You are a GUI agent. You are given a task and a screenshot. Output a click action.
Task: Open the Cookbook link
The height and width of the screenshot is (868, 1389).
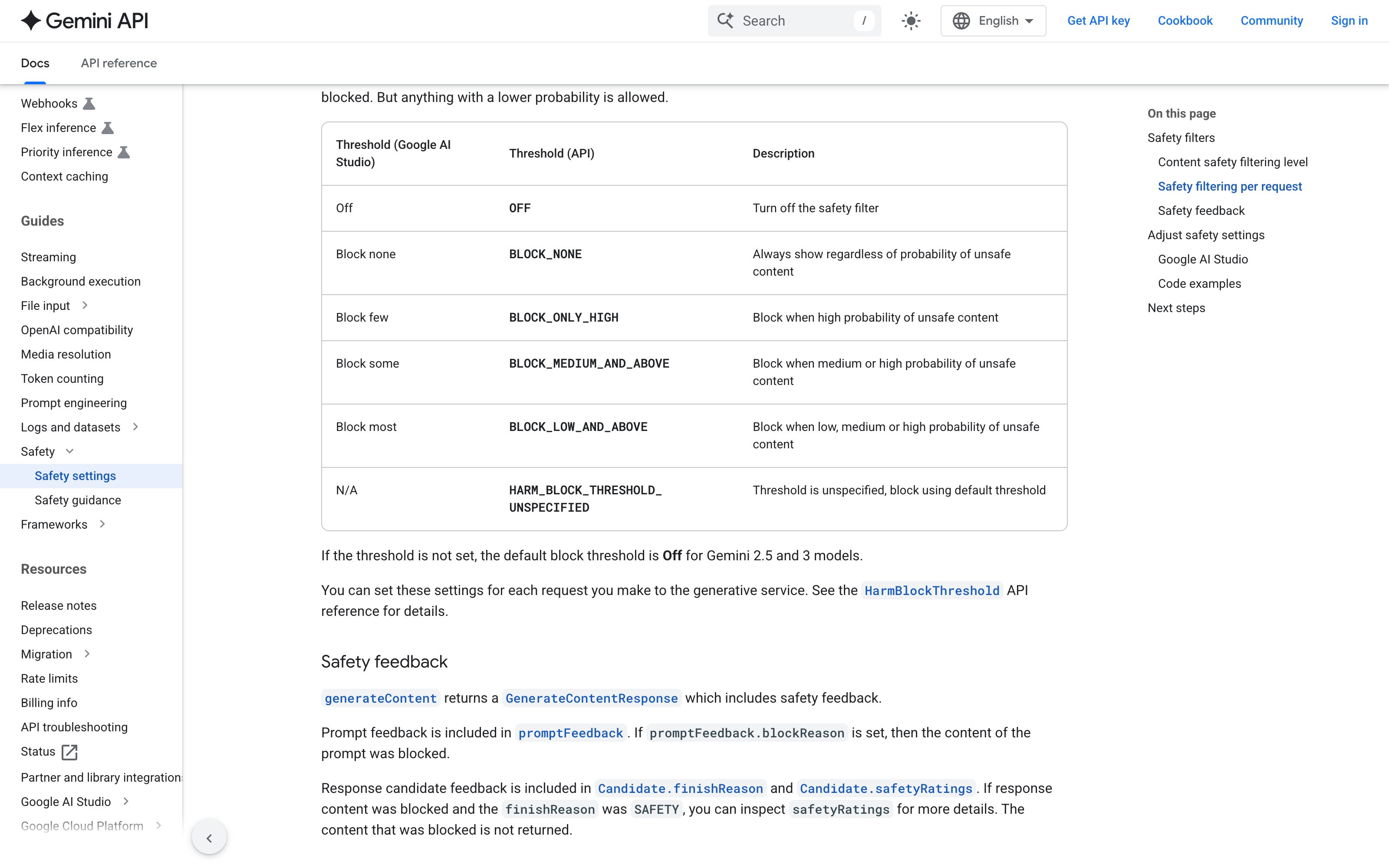click(1185, 21)
